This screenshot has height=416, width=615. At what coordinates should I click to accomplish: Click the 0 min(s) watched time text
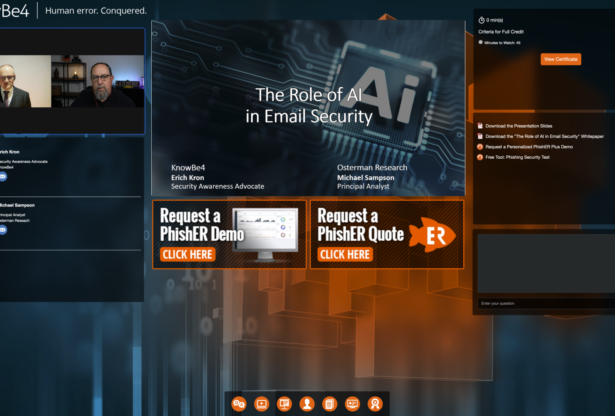495,20
